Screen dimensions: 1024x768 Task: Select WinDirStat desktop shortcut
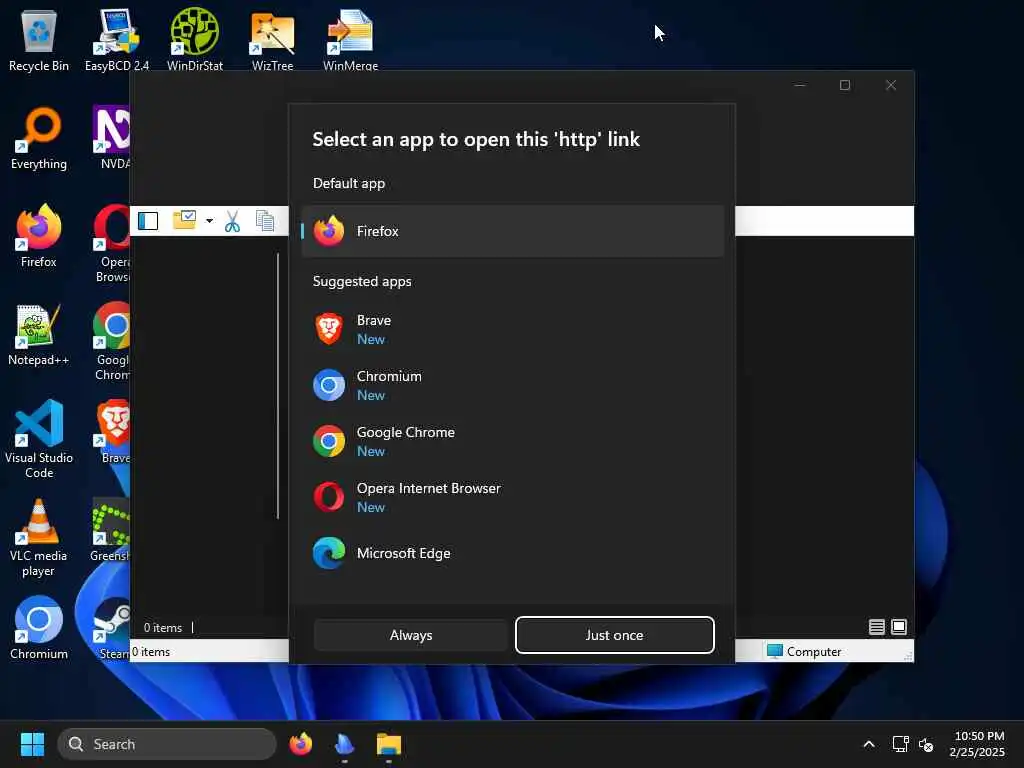pos(195,40)
